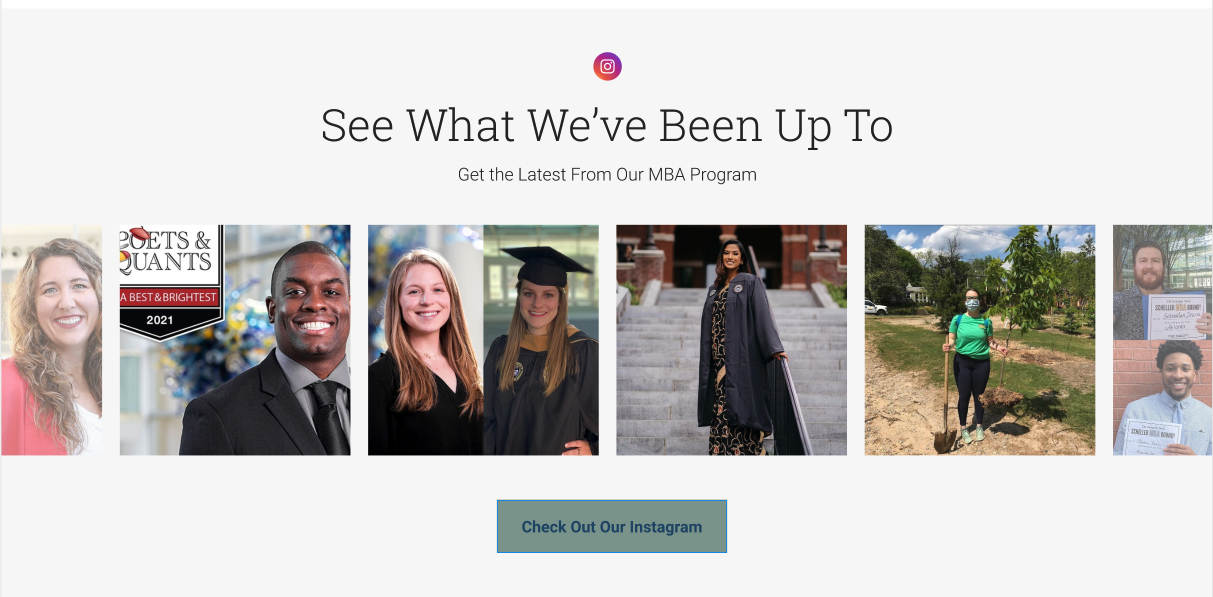
Task: Click the See What We've Been Up To heading
Action: 607,126
